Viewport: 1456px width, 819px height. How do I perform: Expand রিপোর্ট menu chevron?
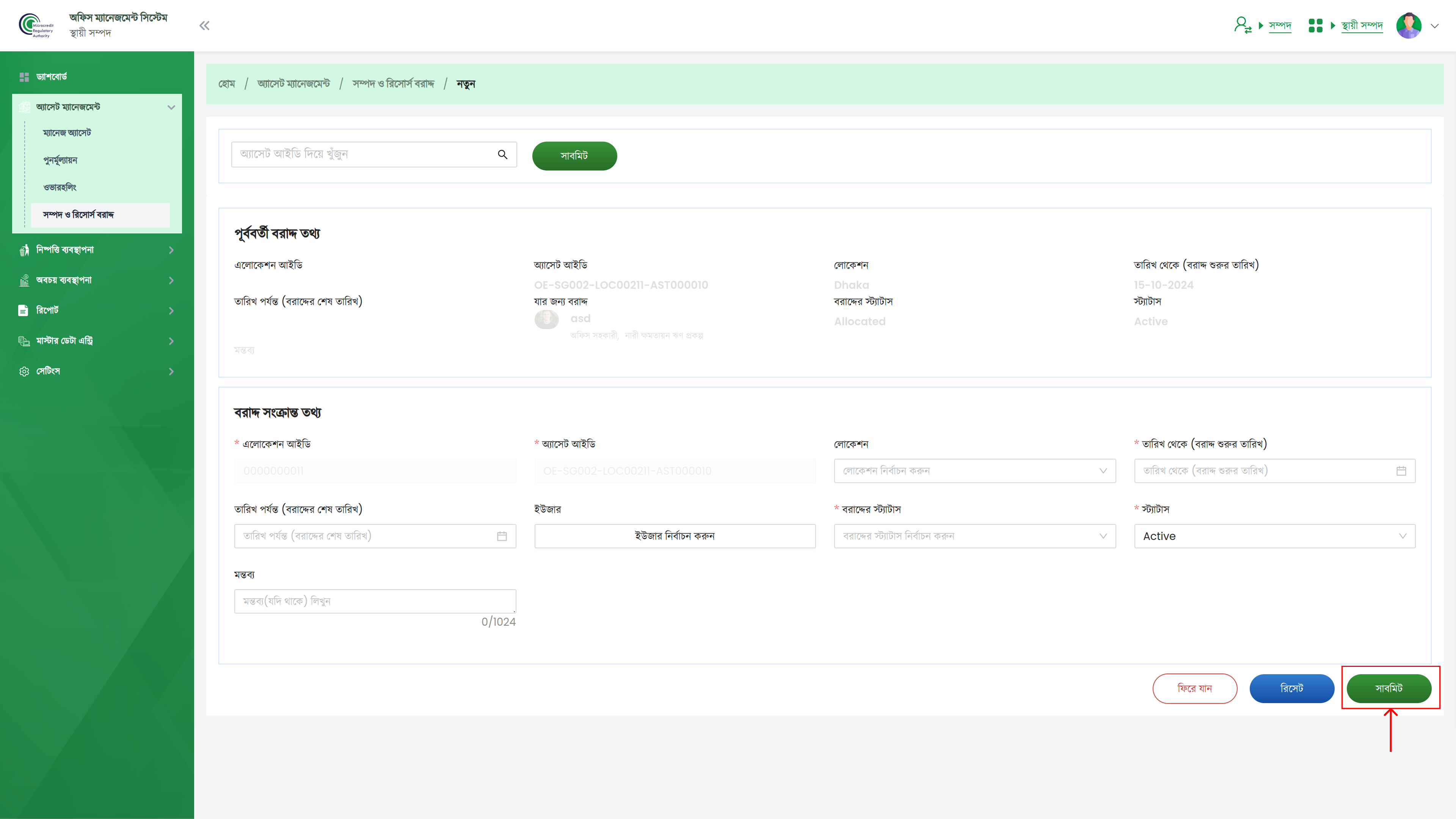click(x=171, y=311)
